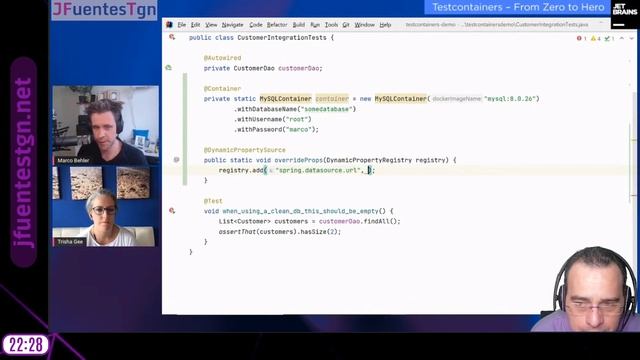640x360 pixels.
Task: Click the red error count indicator
Action: (x=582, y=38)
